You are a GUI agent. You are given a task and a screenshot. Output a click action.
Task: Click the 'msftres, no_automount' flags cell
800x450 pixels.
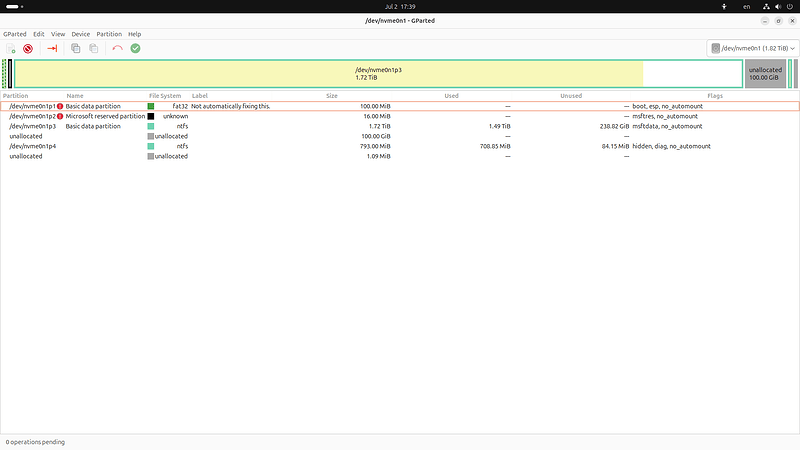coord(665,116)
